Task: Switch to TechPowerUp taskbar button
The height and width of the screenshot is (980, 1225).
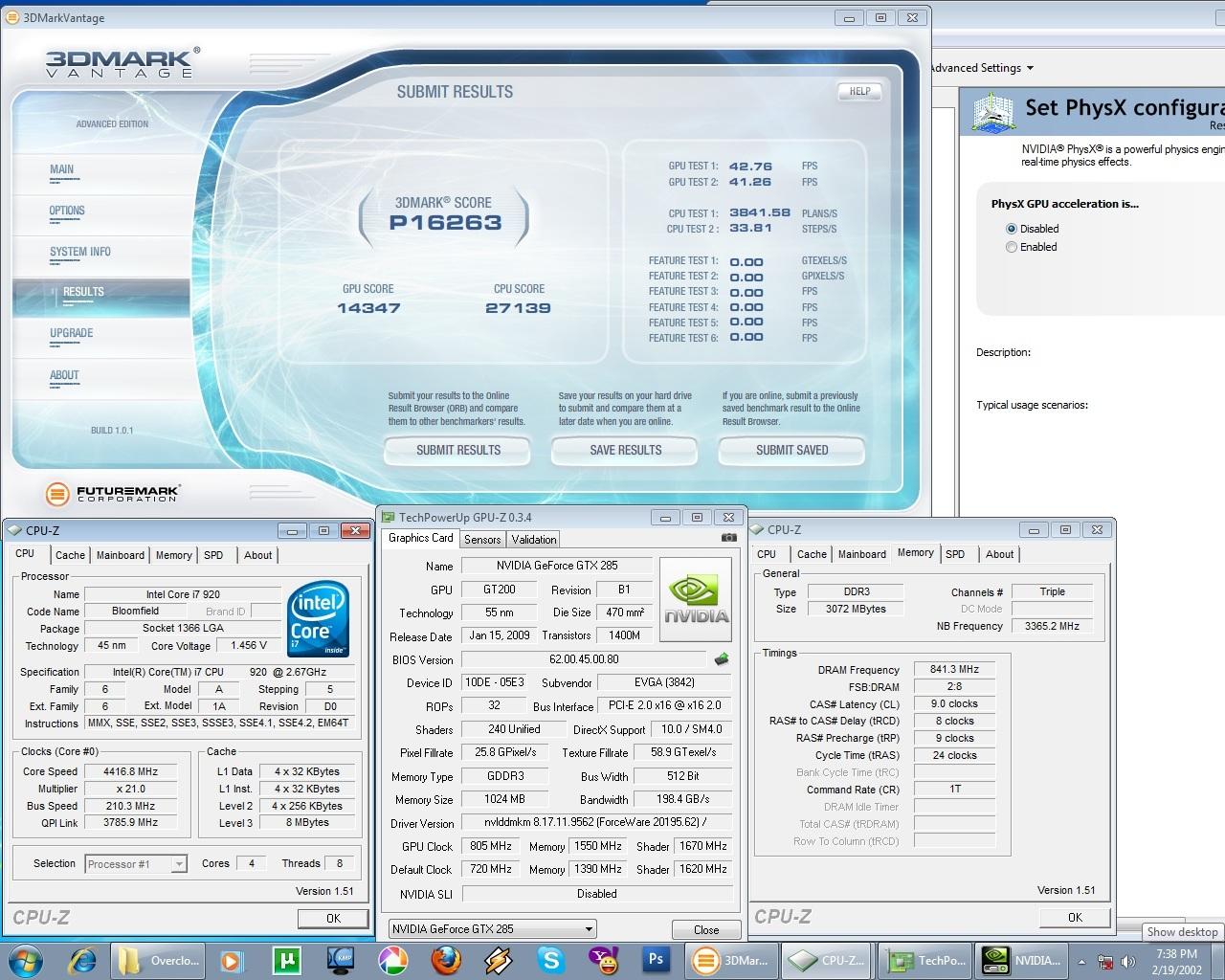Action: coord(925,960)
